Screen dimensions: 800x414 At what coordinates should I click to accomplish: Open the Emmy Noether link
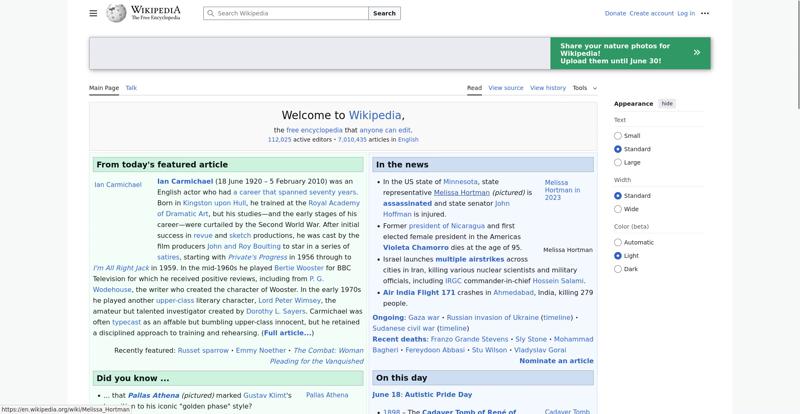pos(261,350)
